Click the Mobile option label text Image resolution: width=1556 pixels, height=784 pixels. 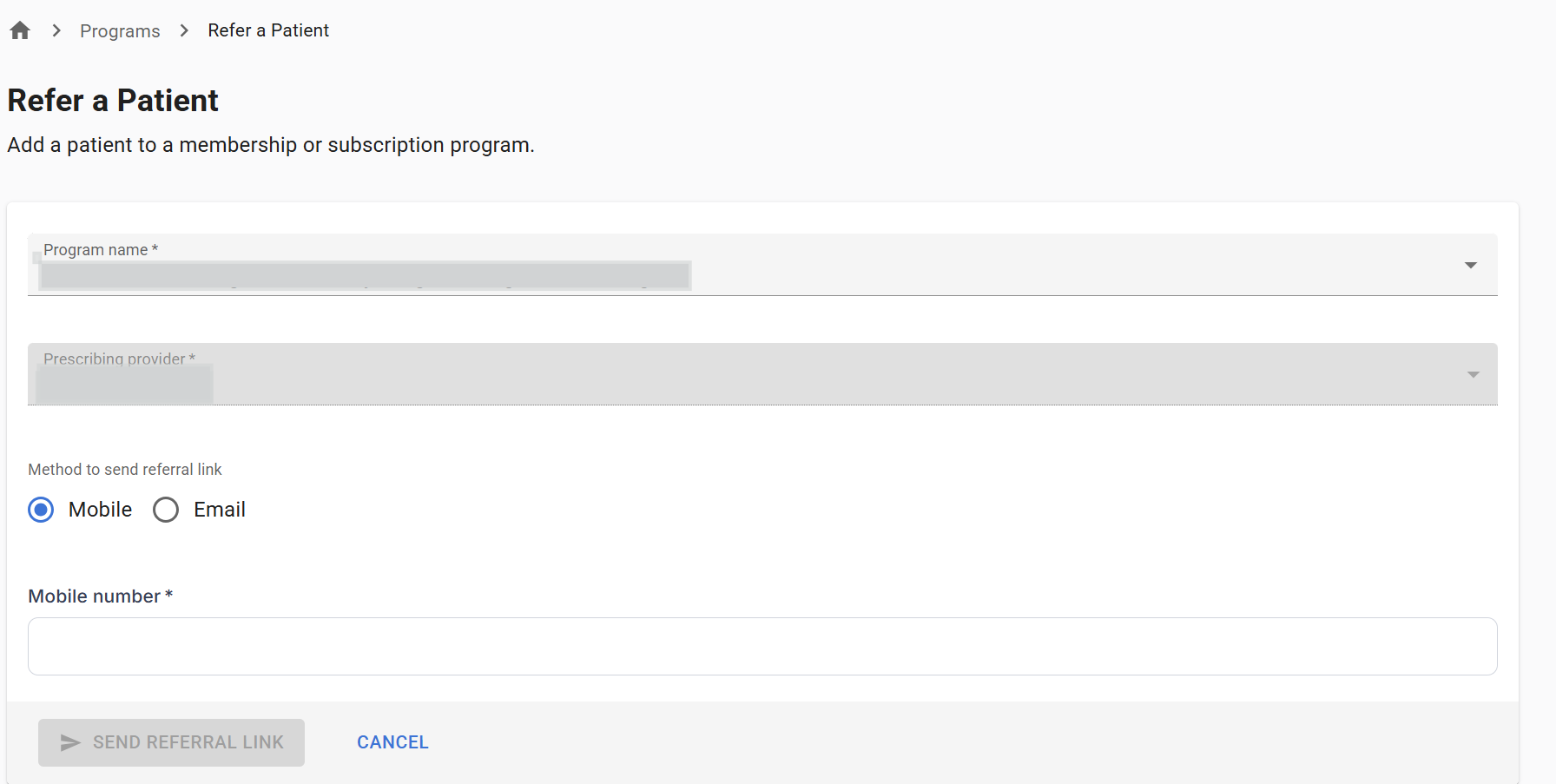coord(101,510)
